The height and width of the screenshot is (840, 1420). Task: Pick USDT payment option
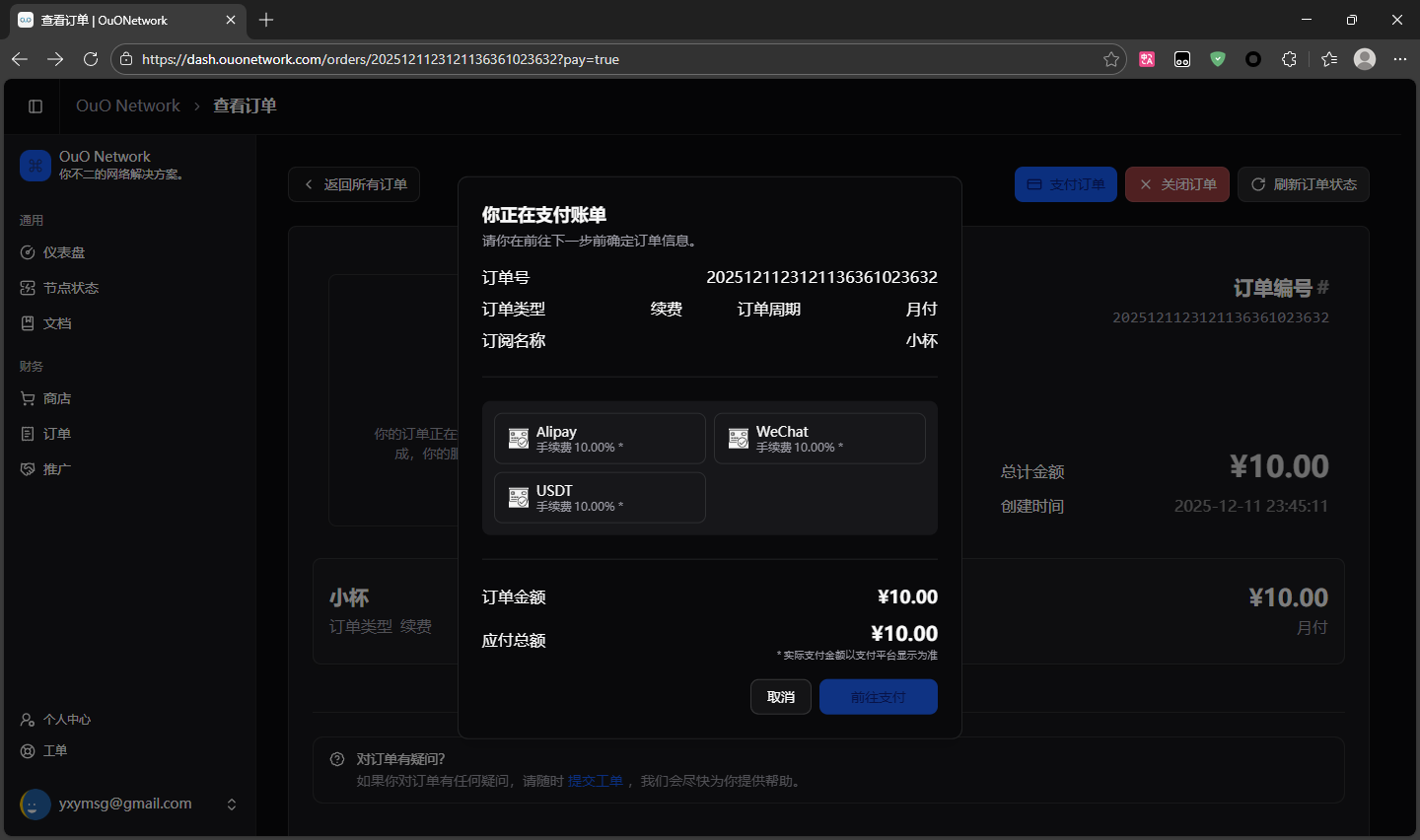600,498
